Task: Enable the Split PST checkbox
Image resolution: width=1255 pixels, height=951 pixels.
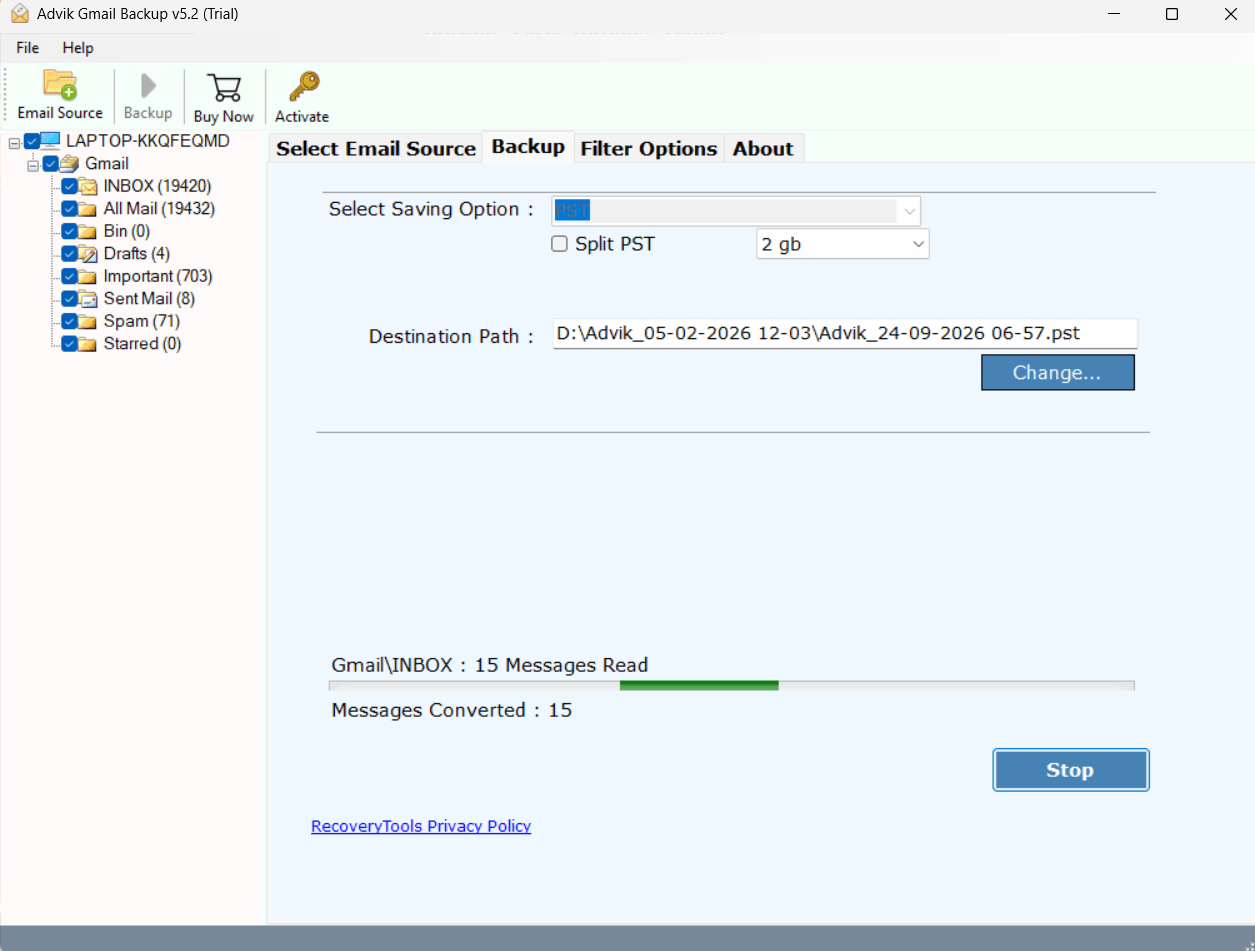Action: click(x=560, y=244)
